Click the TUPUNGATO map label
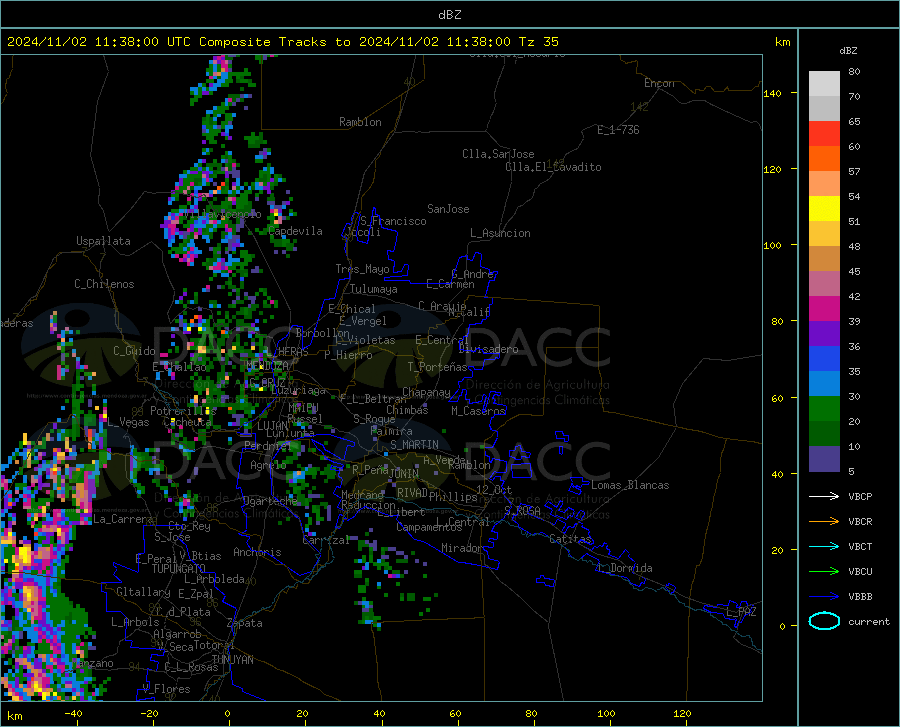The image size is (900, 727). tap(179, 569)
